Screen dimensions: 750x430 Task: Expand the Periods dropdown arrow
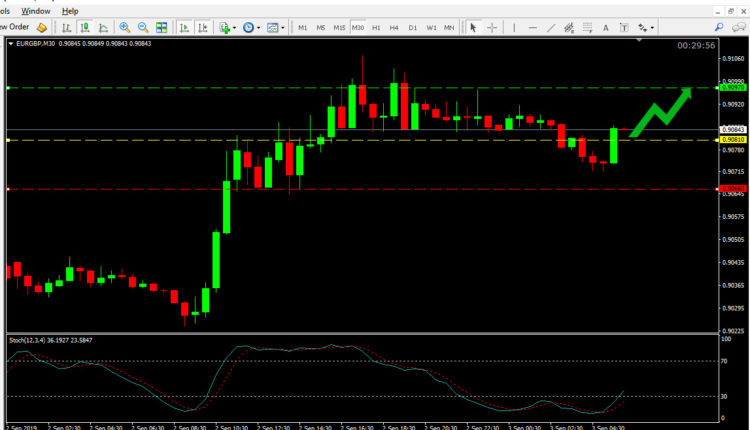point(258,28)
